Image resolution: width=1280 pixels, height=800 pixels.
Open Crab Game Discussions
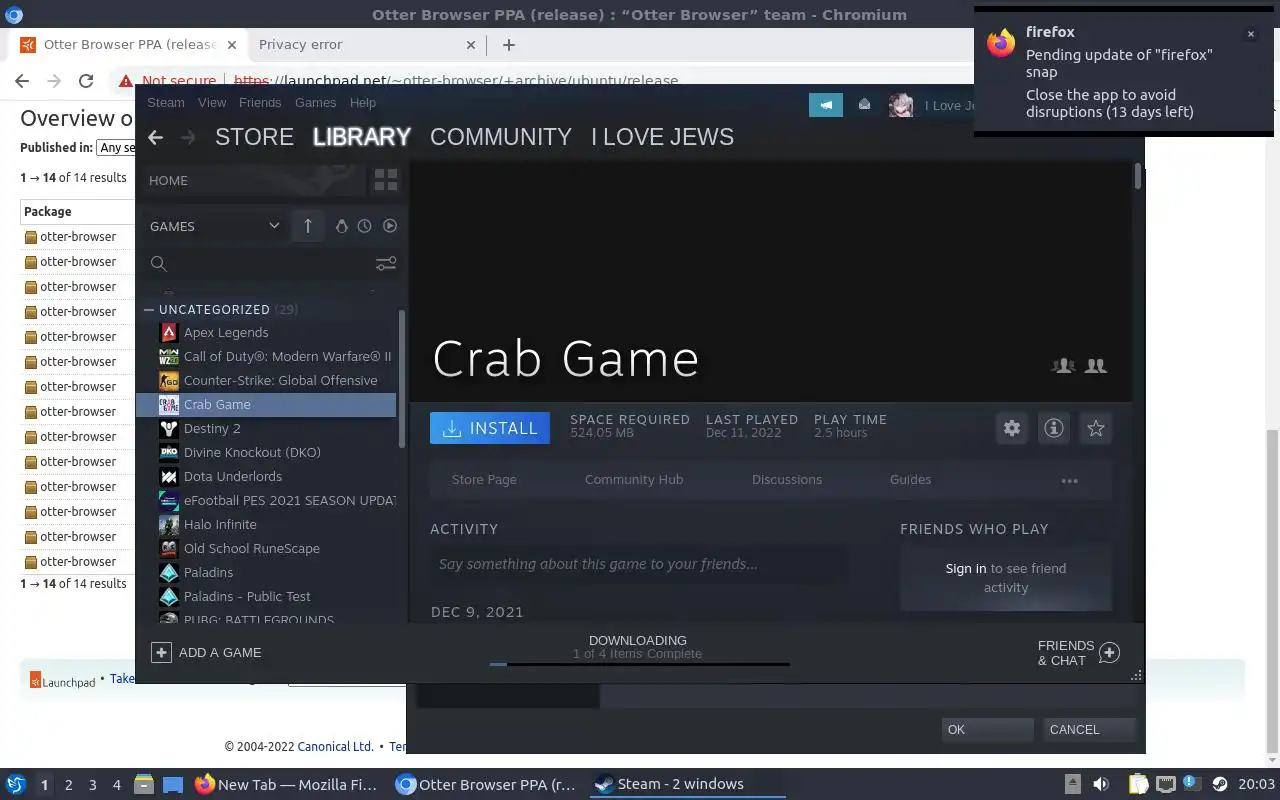(x=787, y=480)
